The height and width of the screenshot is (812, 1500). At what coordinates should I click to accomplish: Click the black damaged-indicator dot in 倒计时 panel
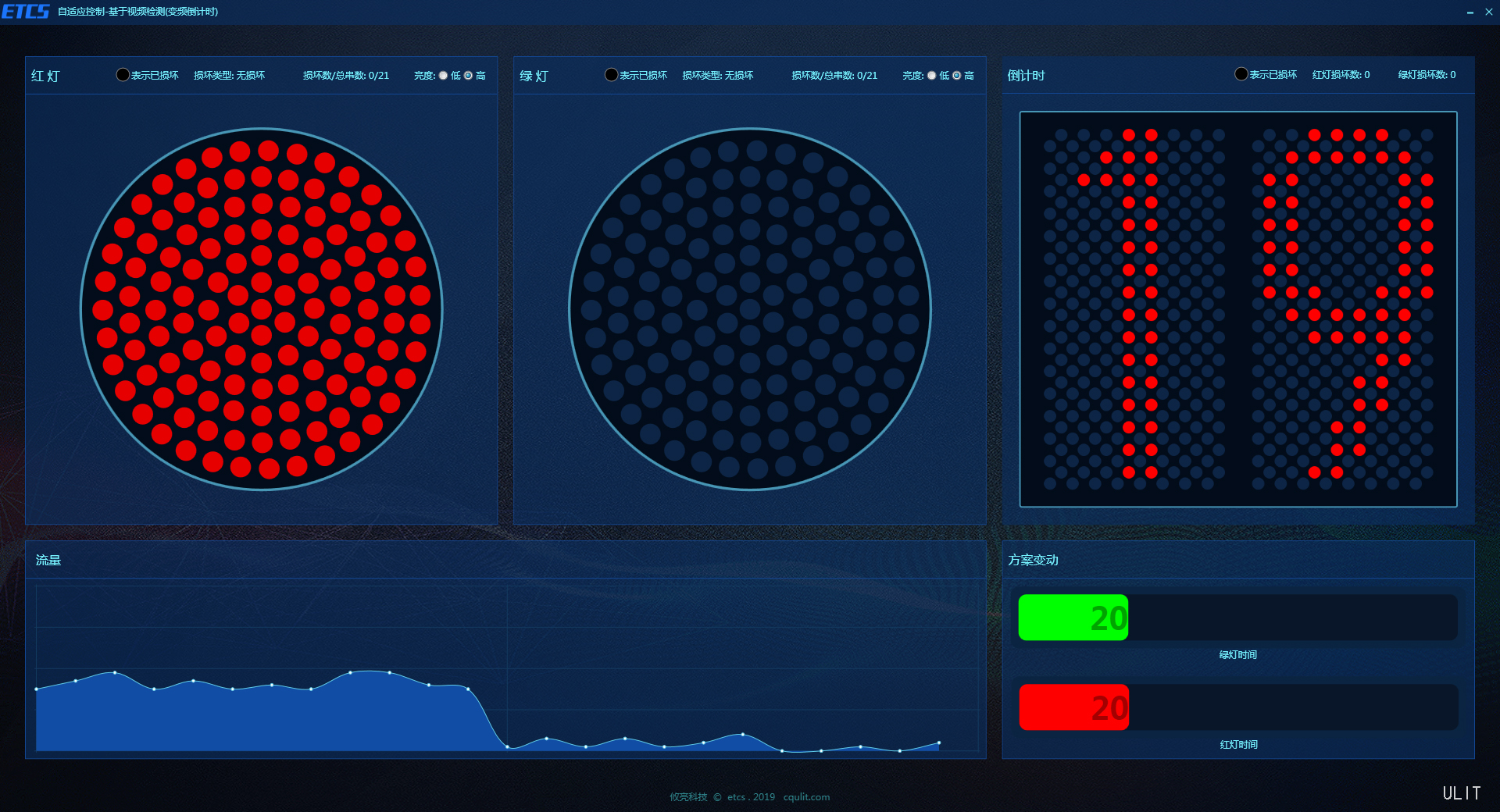tap(1241, 74)
